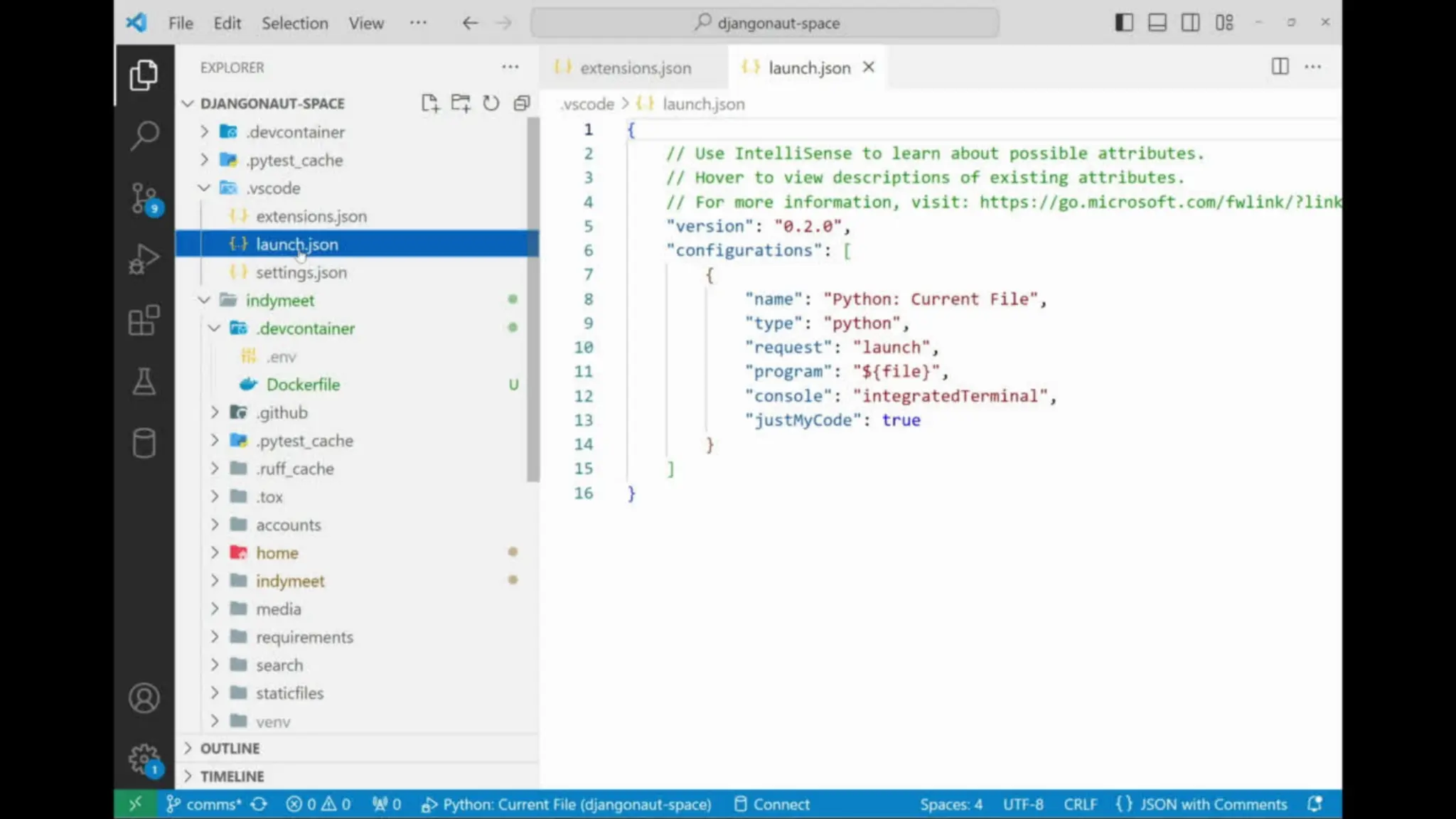This screenshot has height=819, width=1456.
Task: Switch to the extensions.json tab
Action: click(636, 68)
